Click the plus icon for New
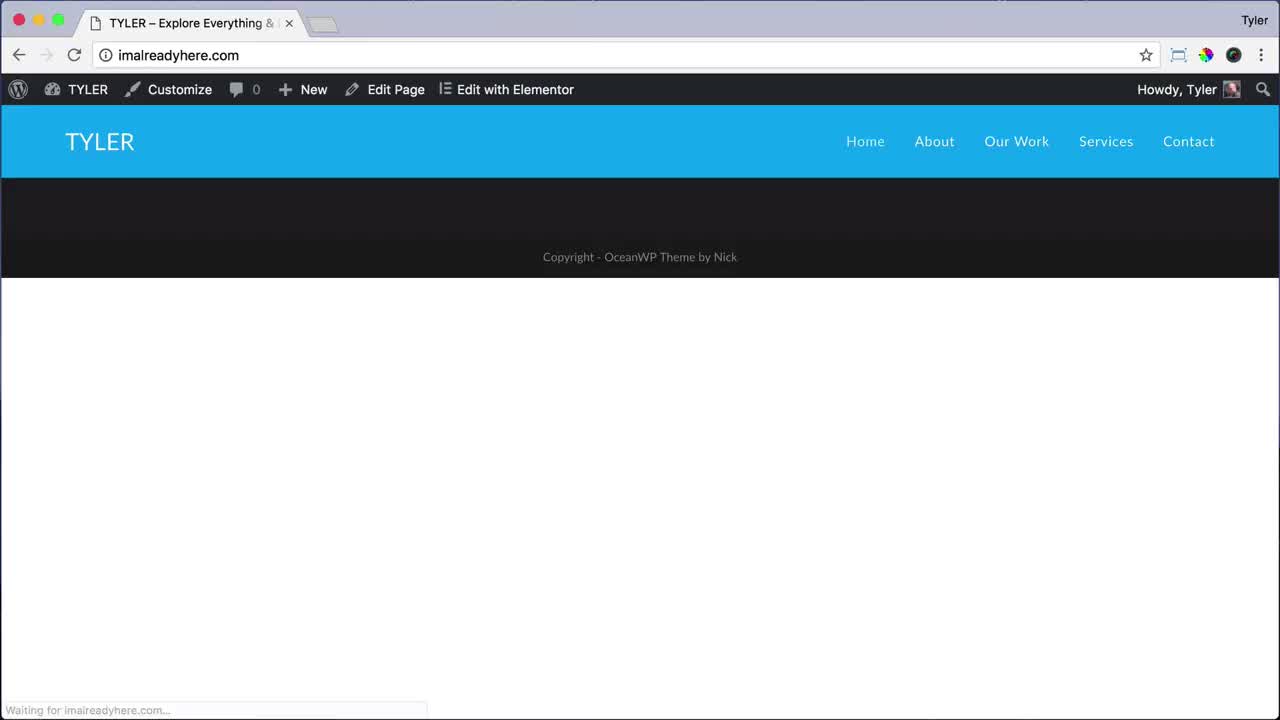The image size is (1280, 720). pos(285,90)
